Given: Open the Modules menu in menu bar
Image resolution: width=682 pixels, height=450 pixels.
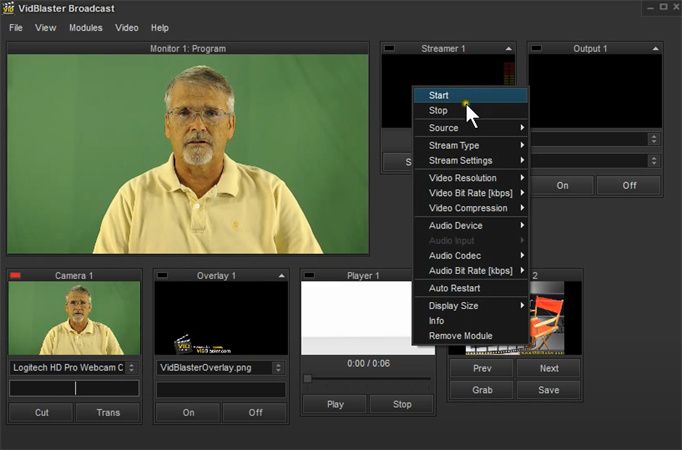Looking at the screenshot, I should [x=85, y=28].
